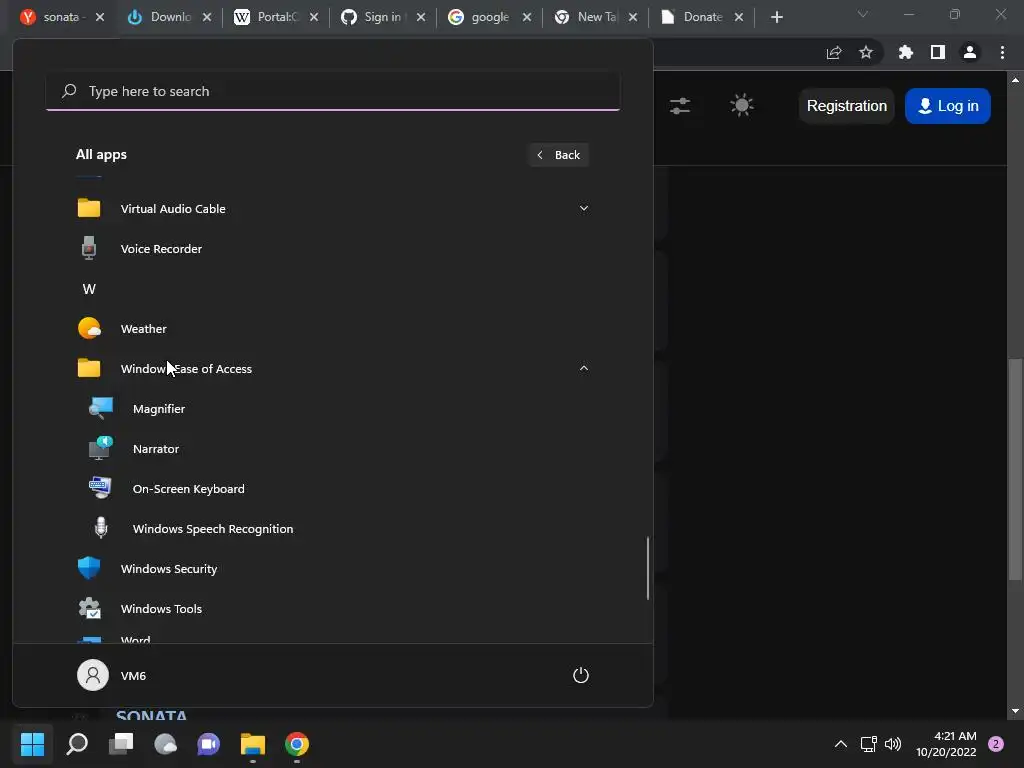Launch the Weather app
The height and width of the screenshot is (768, 1024).
tap(332, 328)
